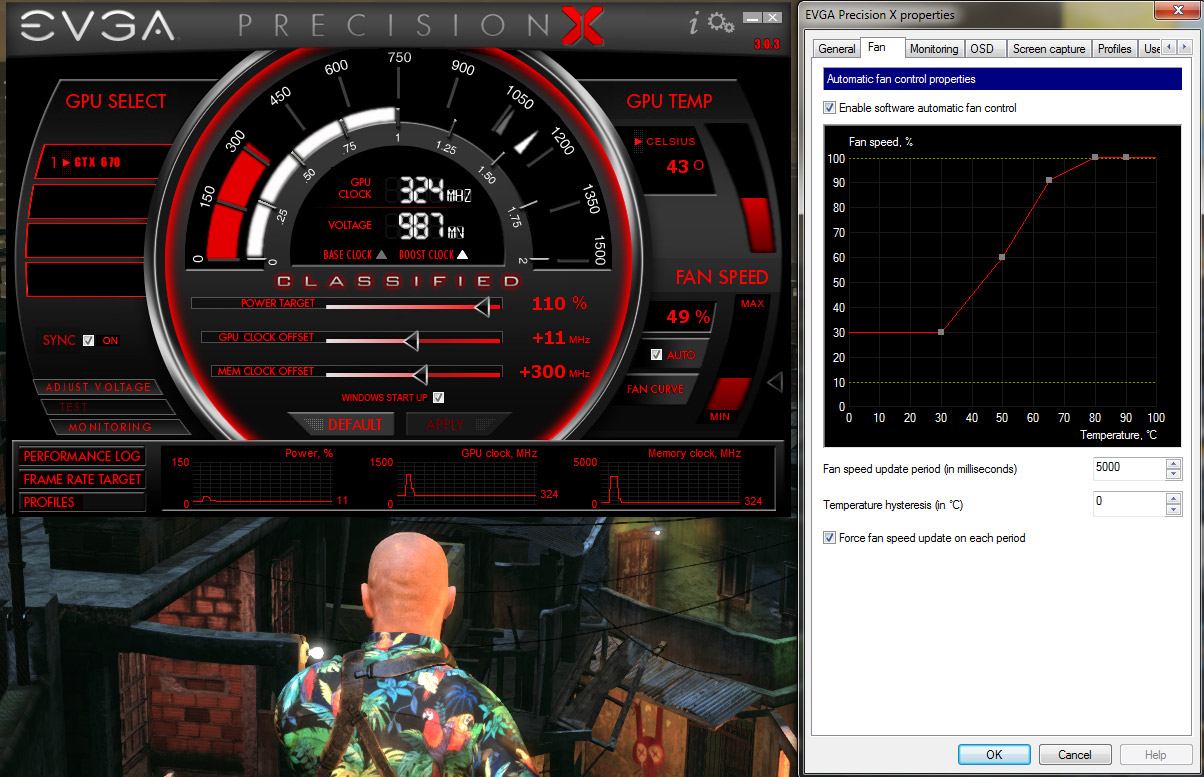Switch to the General tab
Image resolution: width=1204 pixels, height=777 pixels.
[837, 49]
